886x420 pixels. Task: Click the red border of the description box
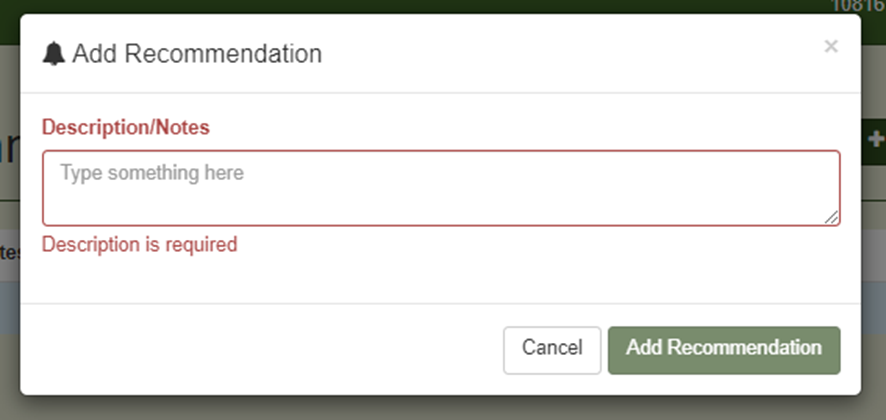coord(440,151)
